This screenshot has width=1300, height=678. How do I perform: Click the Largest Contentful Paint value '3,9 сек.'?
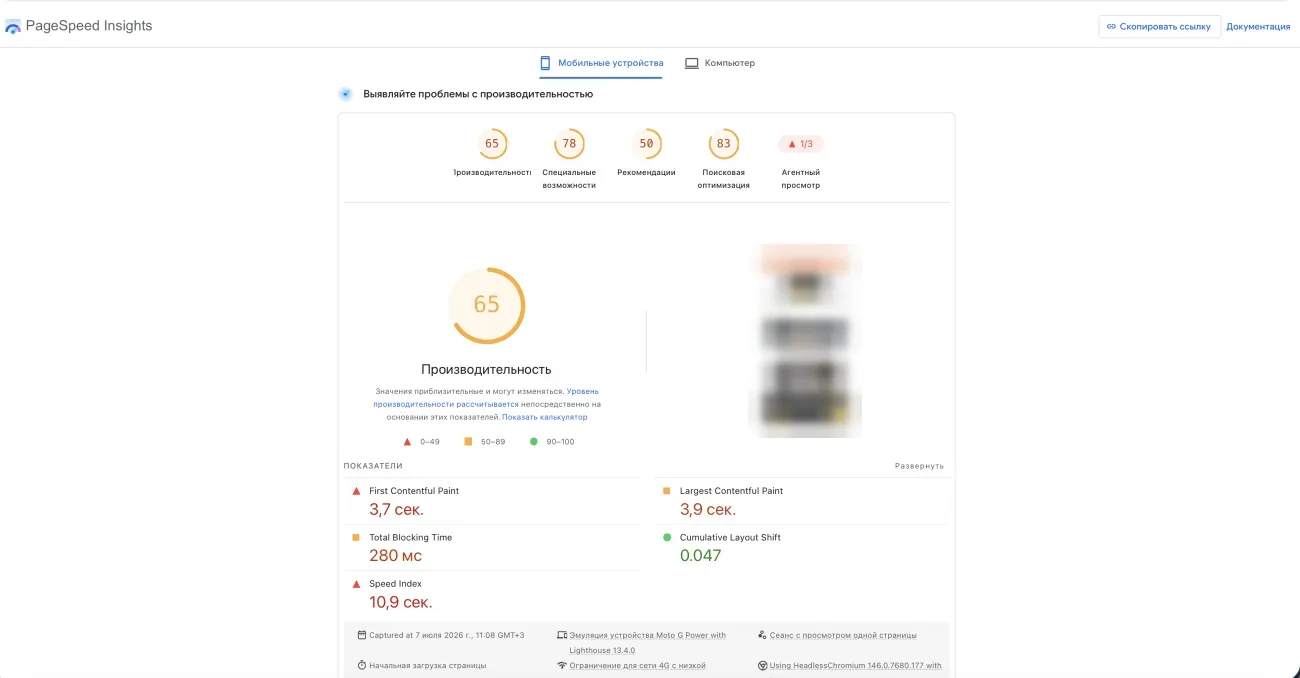pos(708,510)
